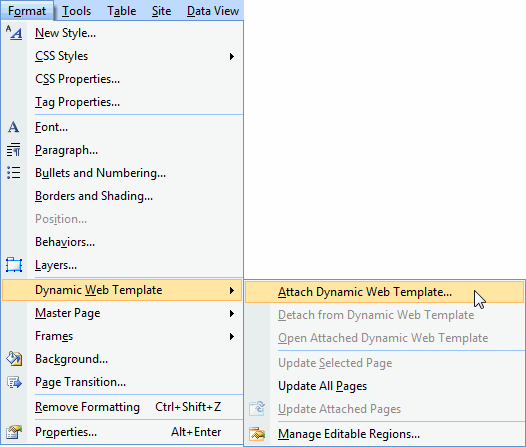Open the Tools menu

click(x=76, y=11)
